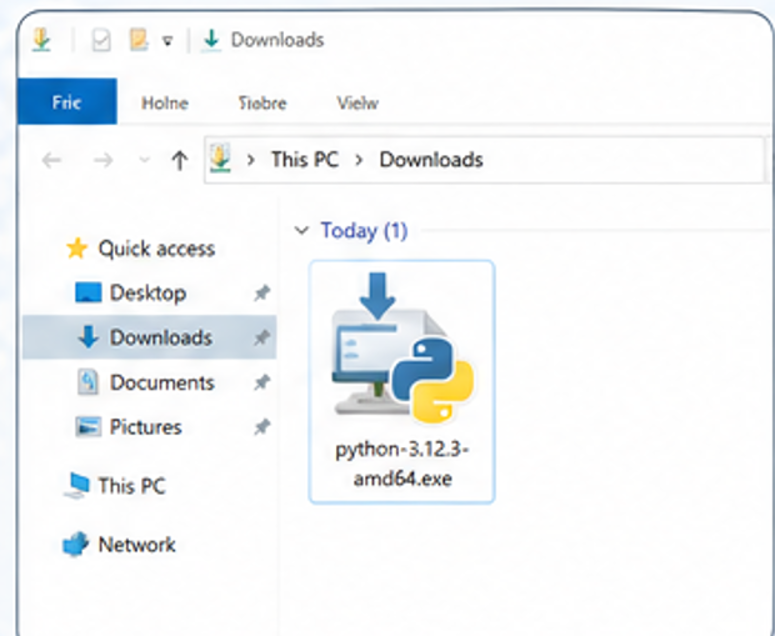Click the Pictures icon in the sidebar
This screenshot has height=636, width=775.
(x=88, y=427)
